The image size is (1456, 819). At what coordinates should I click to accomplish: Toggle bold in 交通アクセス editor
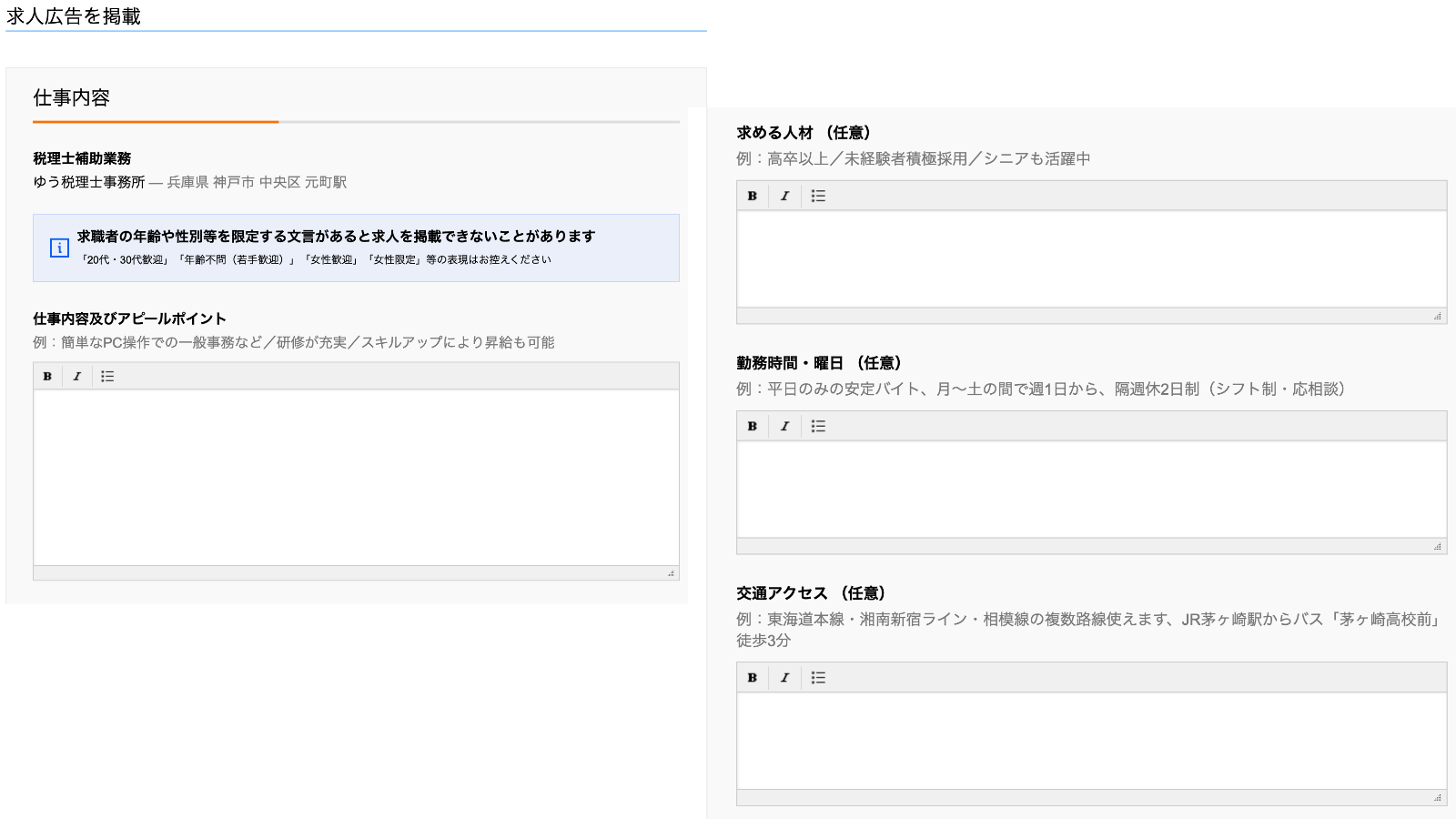pyautogui.click(x=752, y=678)
